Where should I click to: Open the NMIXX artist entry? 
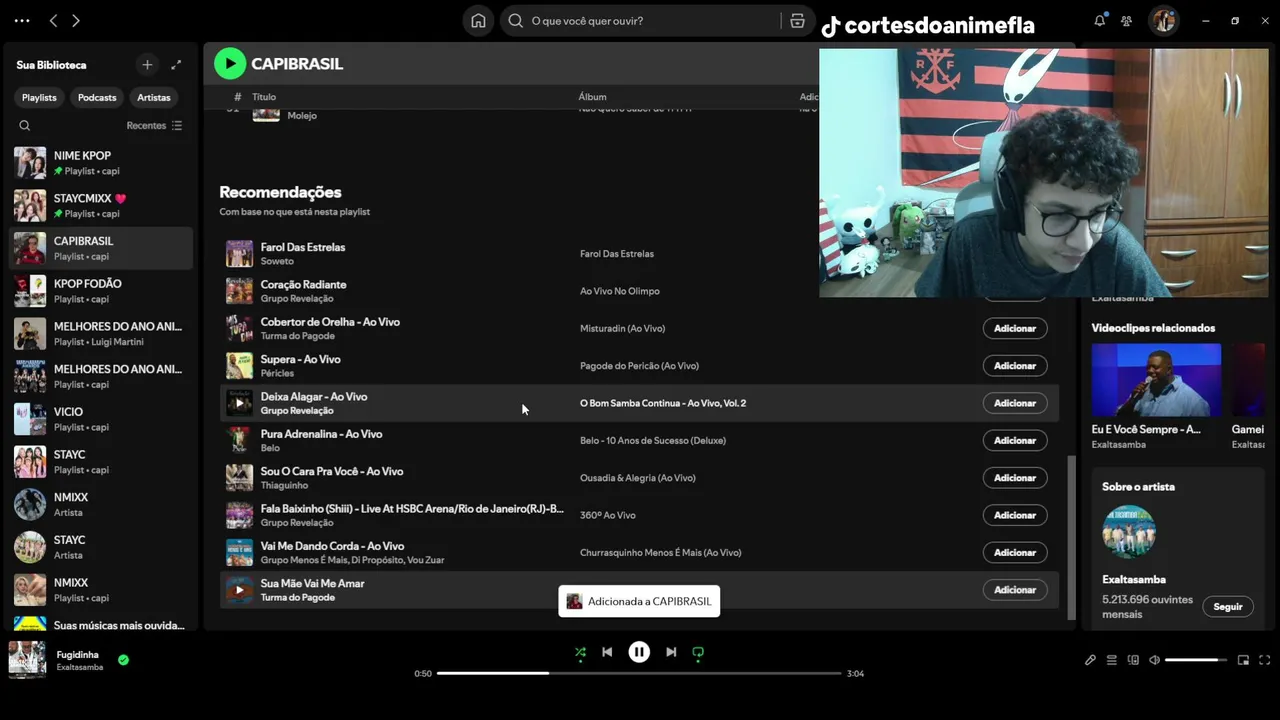point(100,504)
